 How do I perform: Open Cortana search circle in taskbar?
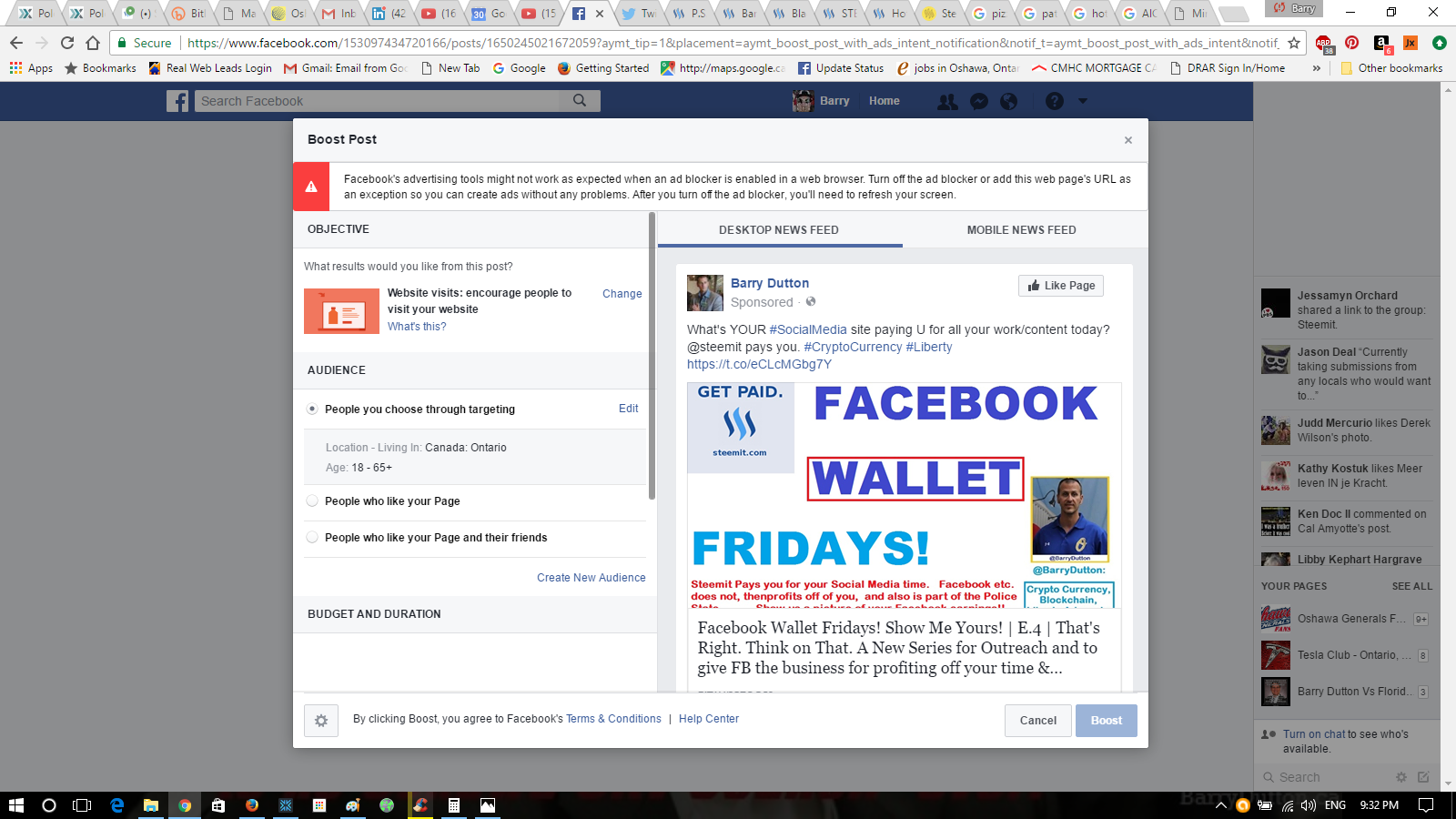(49, 805)
